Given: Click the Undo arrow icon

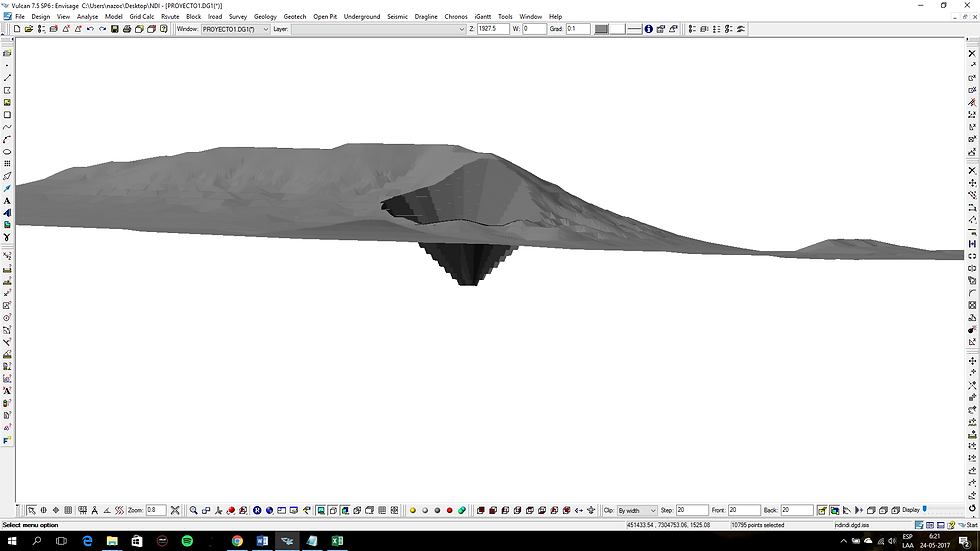Looking at the screenshot, I should point(90,29).
